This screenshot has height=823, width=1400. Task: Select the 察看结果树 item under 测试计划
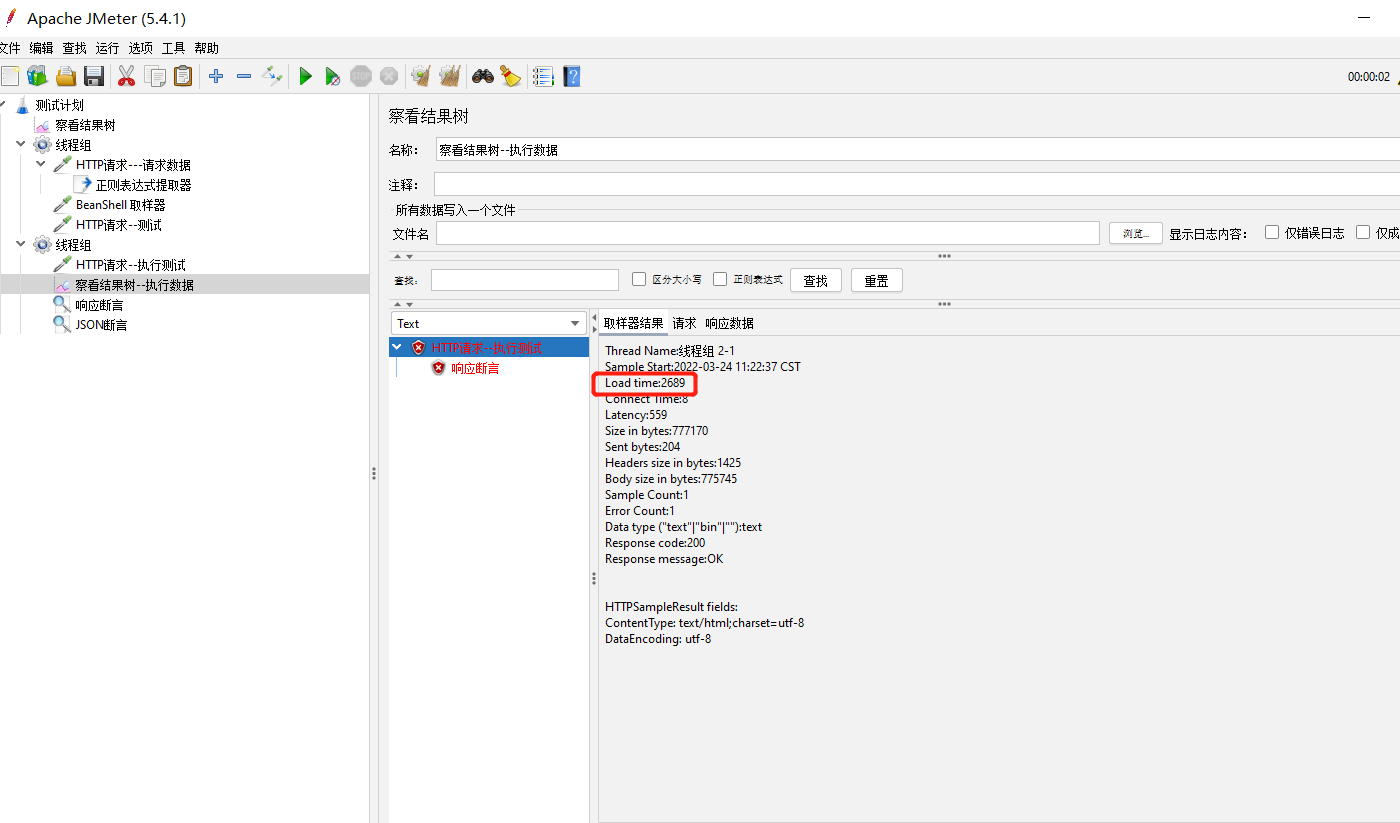pos(85,125)
